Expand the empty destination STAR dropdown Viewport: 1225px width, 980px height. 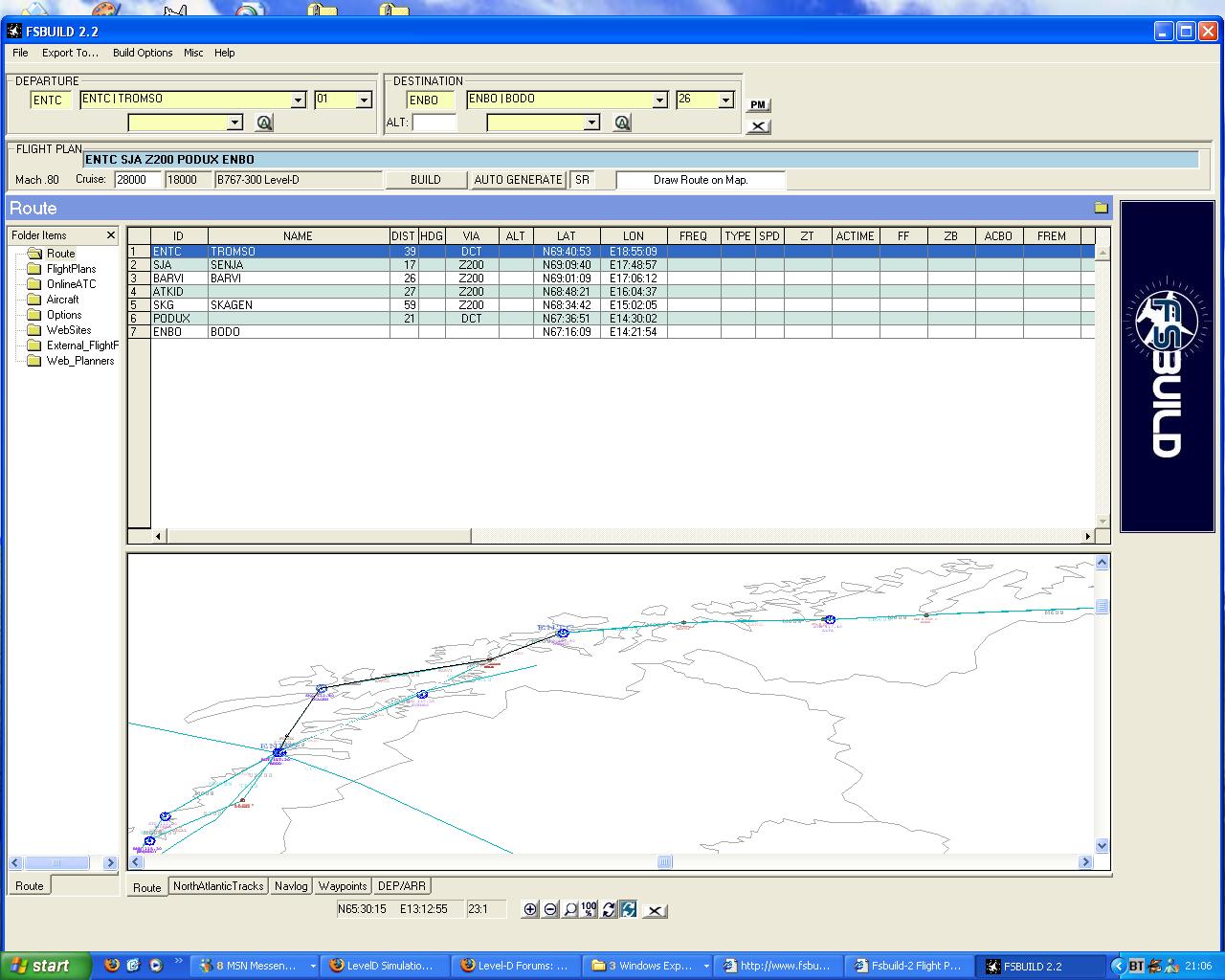pyautogui.click(x=591, y=122)
